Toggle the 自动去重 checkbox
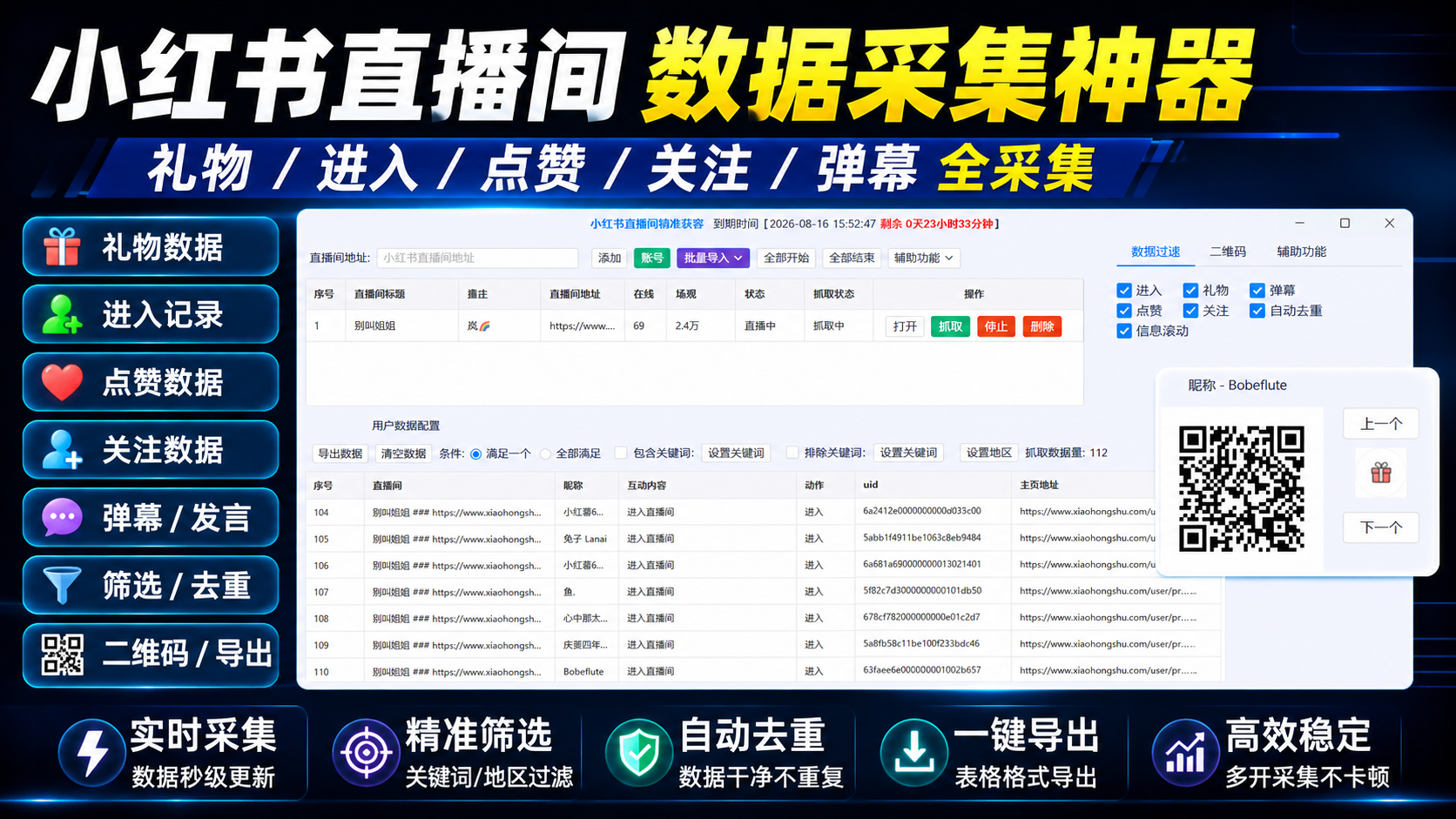The width and height of the screenshot is (1456, 819). 1257,311
